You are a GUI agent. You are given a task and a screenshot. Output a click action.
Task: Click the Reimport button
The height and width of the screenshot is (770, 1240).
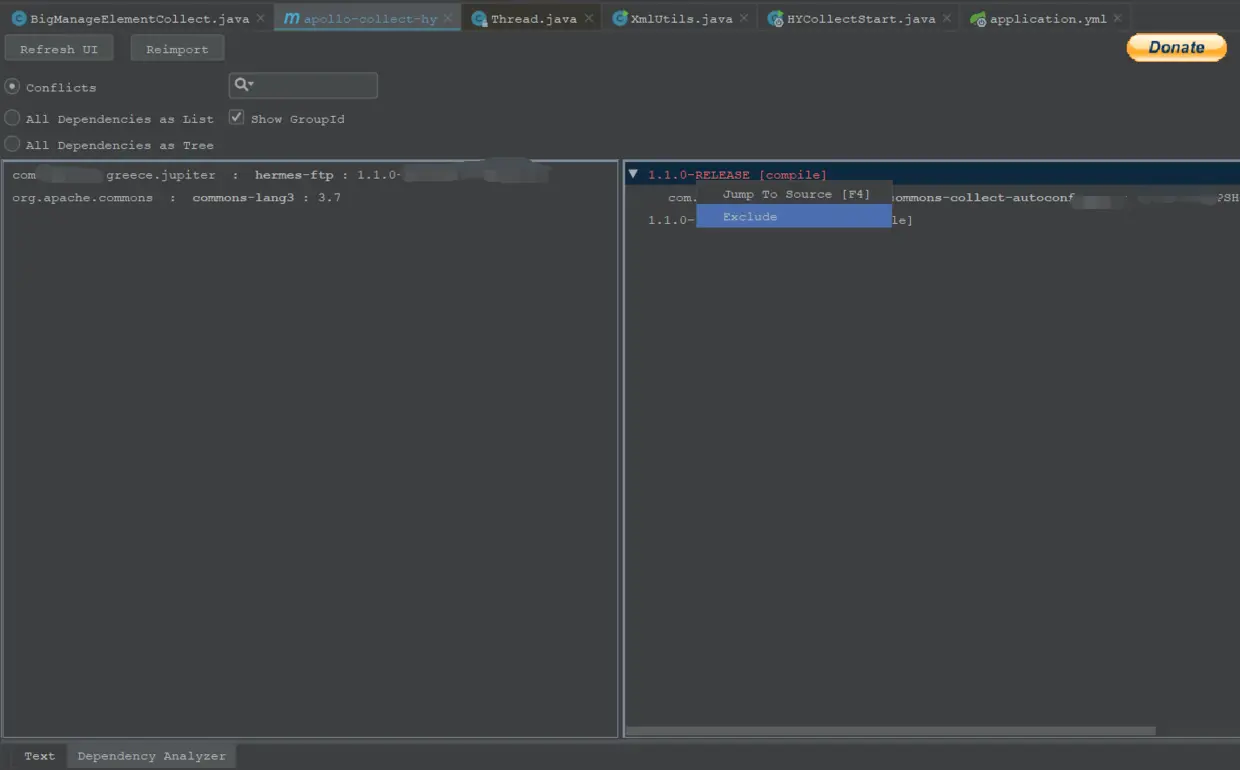coord(177,49)
